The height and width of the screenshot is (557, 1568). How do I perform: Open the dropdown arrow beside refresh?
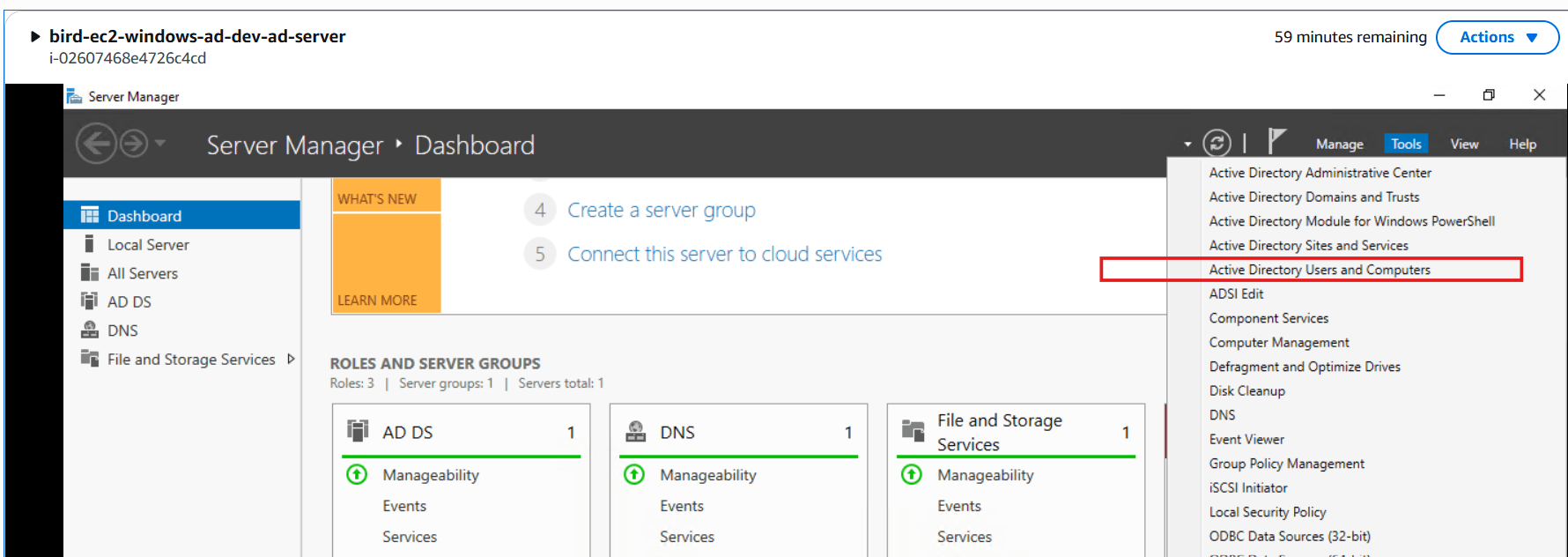pyautogui.click(x=1187, y=144)
